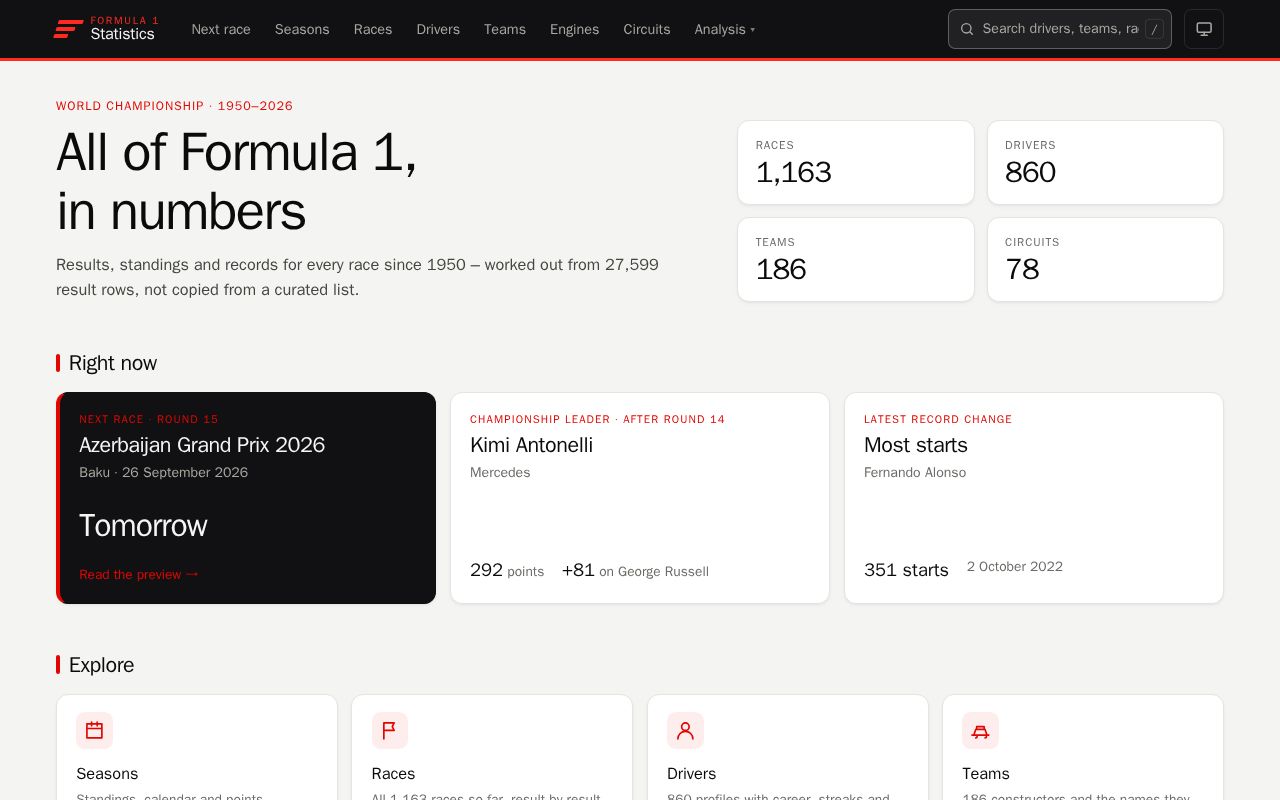Open the Seasons nav item
The width and height of the screenshot is (1280, 800).
302,29
